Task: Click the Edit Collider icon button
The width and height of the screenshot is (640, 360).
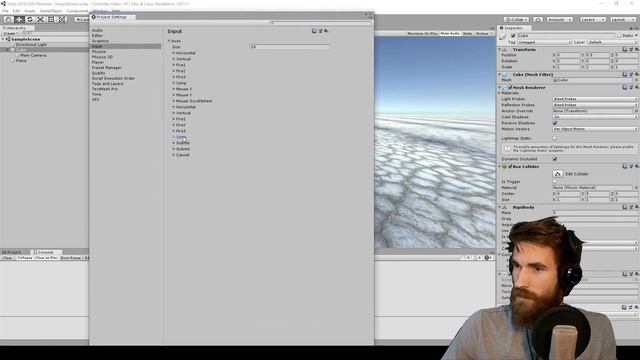Action: coord(558,173)
